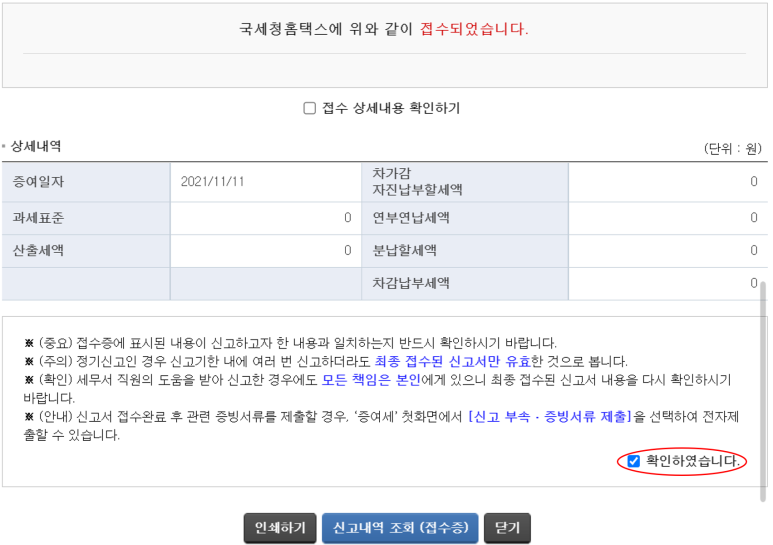Image resolution: width=773 pixels, height=545 pixels.
Task: Click the 닫기 button
Action: click(x=507, y=528)
